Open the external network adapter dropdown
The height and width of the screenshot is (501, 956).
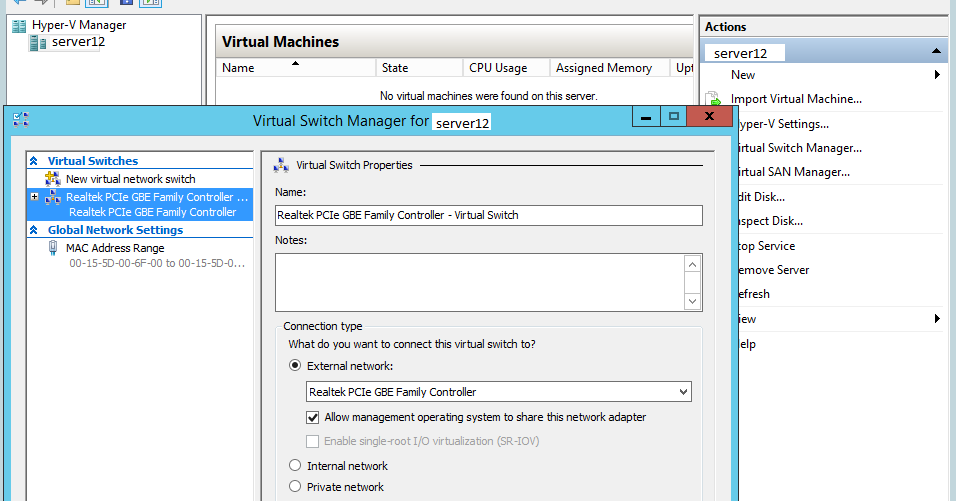[683, 392]
